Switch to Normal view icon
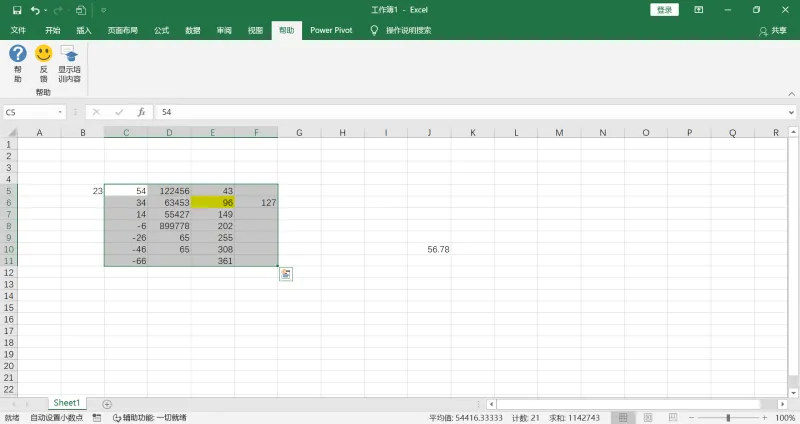The image size is (800, 424). tap(623, 418)
